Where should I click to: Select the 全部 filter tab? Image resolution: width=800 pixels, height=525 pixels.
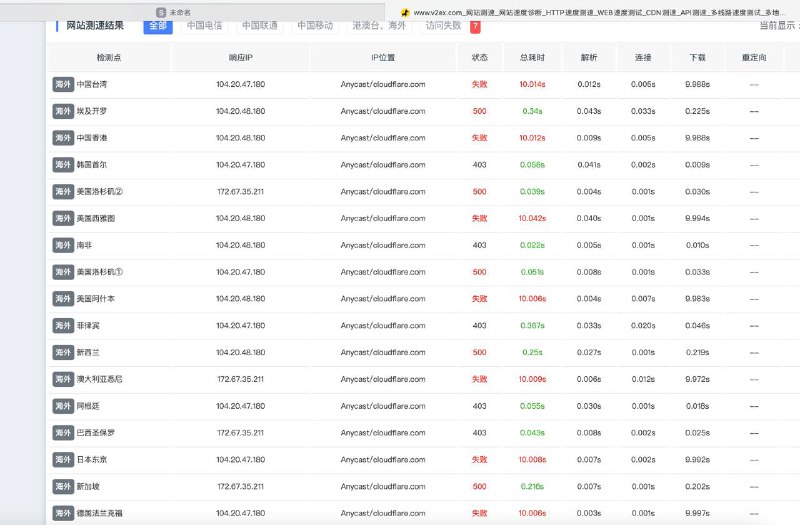(158, 26)
